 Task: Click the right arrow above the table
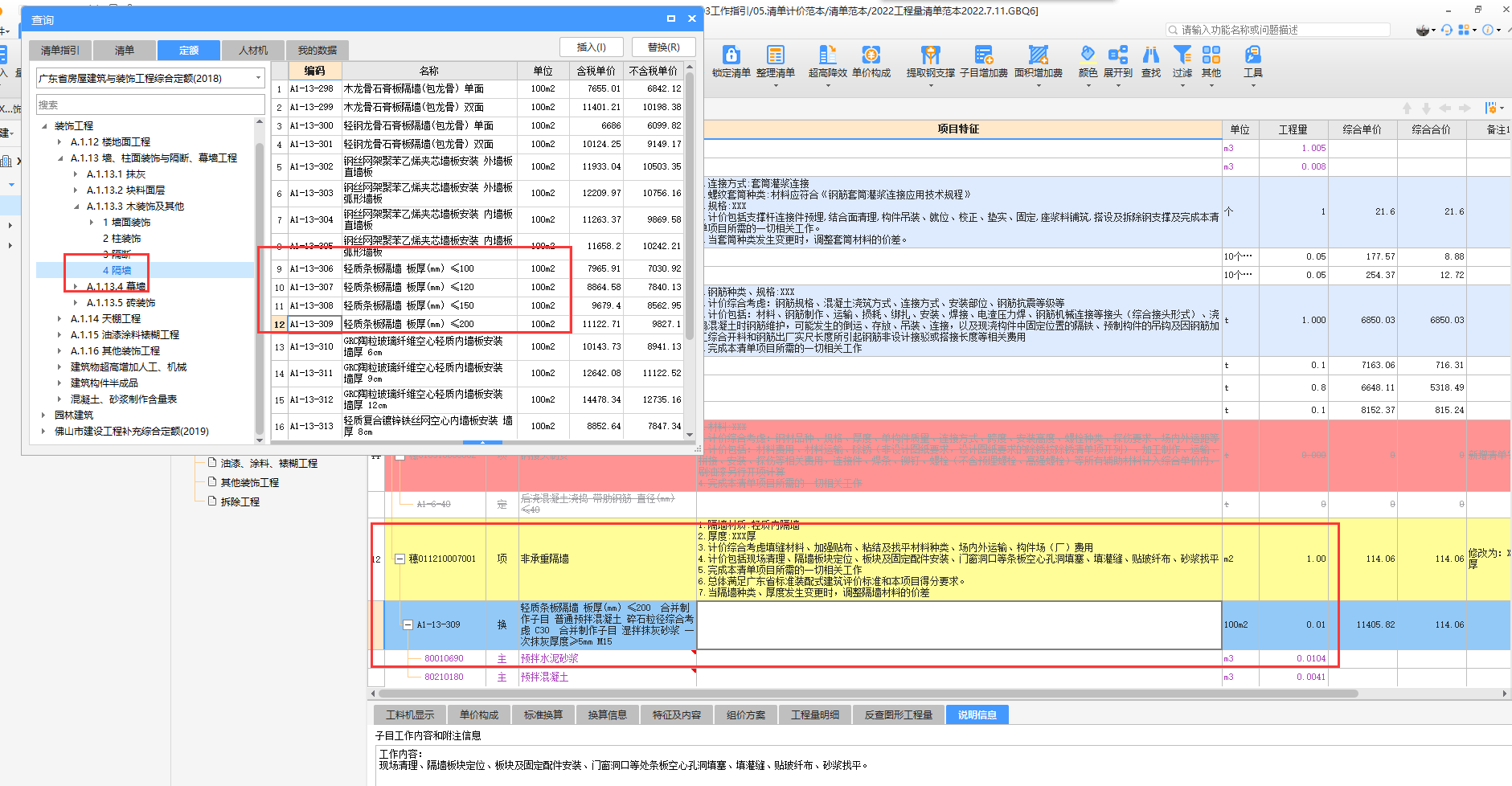point(1465,108)
